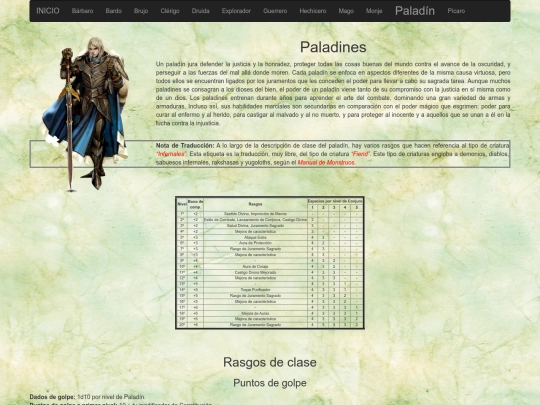The image size is (540, 405).
Task: Click the 'Dados de golpe:' label
Action: pyautogui.click(x=52, y=397)
